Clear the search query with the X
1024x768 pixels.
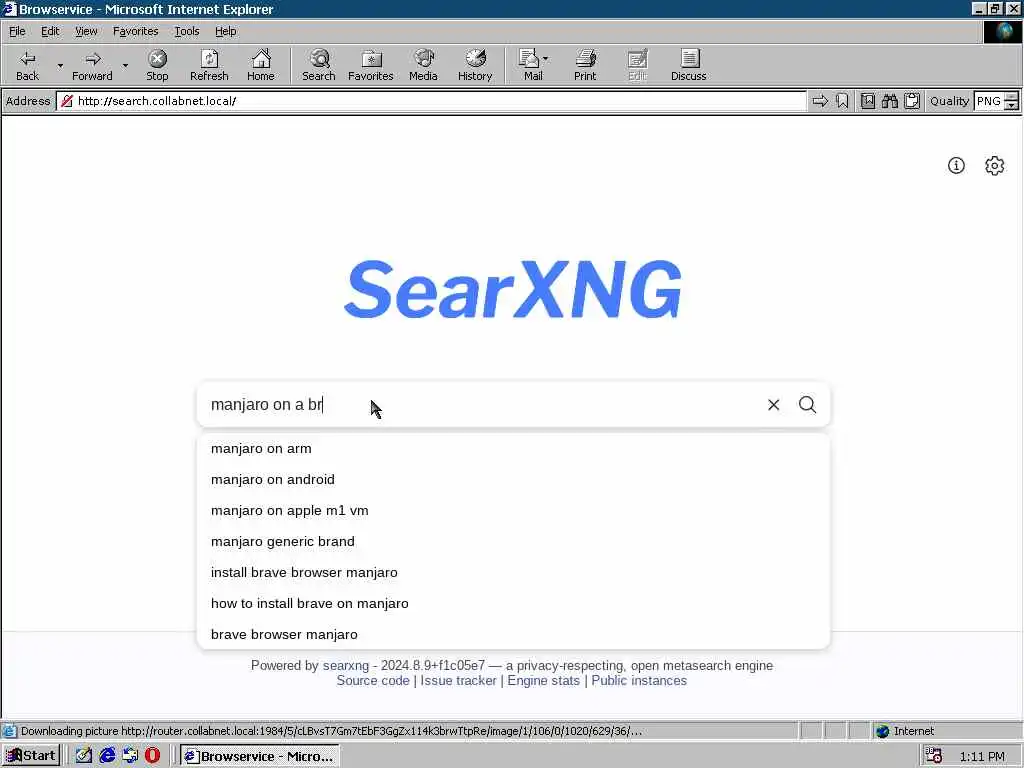coord(773,405)
